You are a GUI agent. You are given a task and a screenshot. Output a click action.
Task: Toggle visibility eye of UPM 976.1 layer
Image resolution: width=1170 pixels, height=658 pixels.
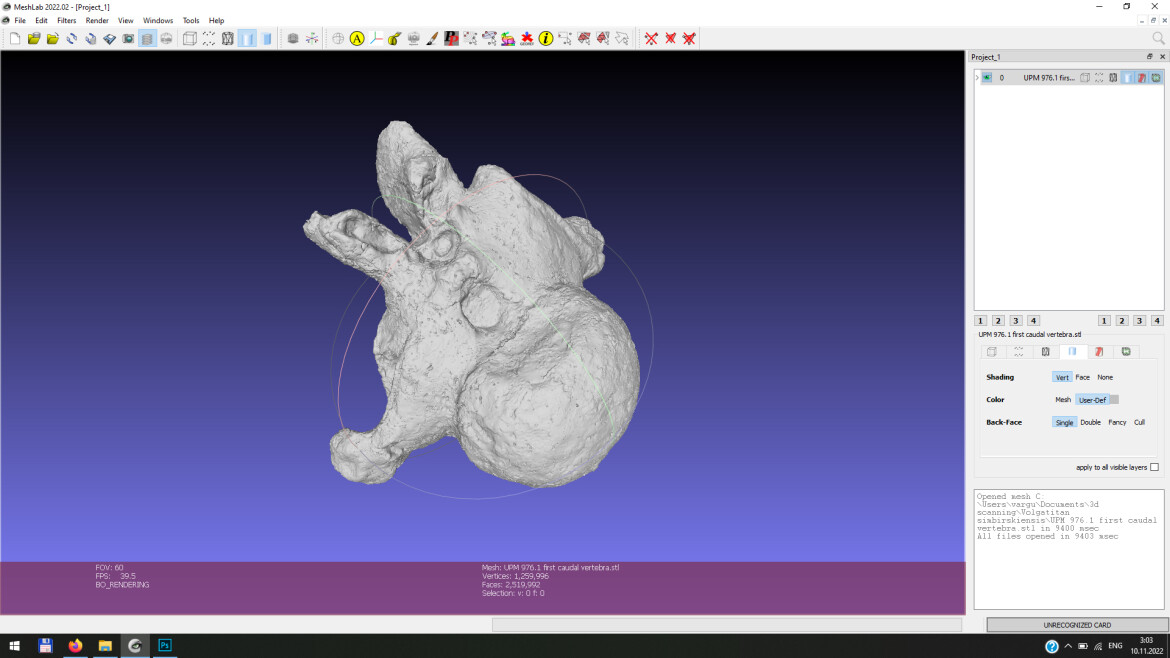[987, 77]
